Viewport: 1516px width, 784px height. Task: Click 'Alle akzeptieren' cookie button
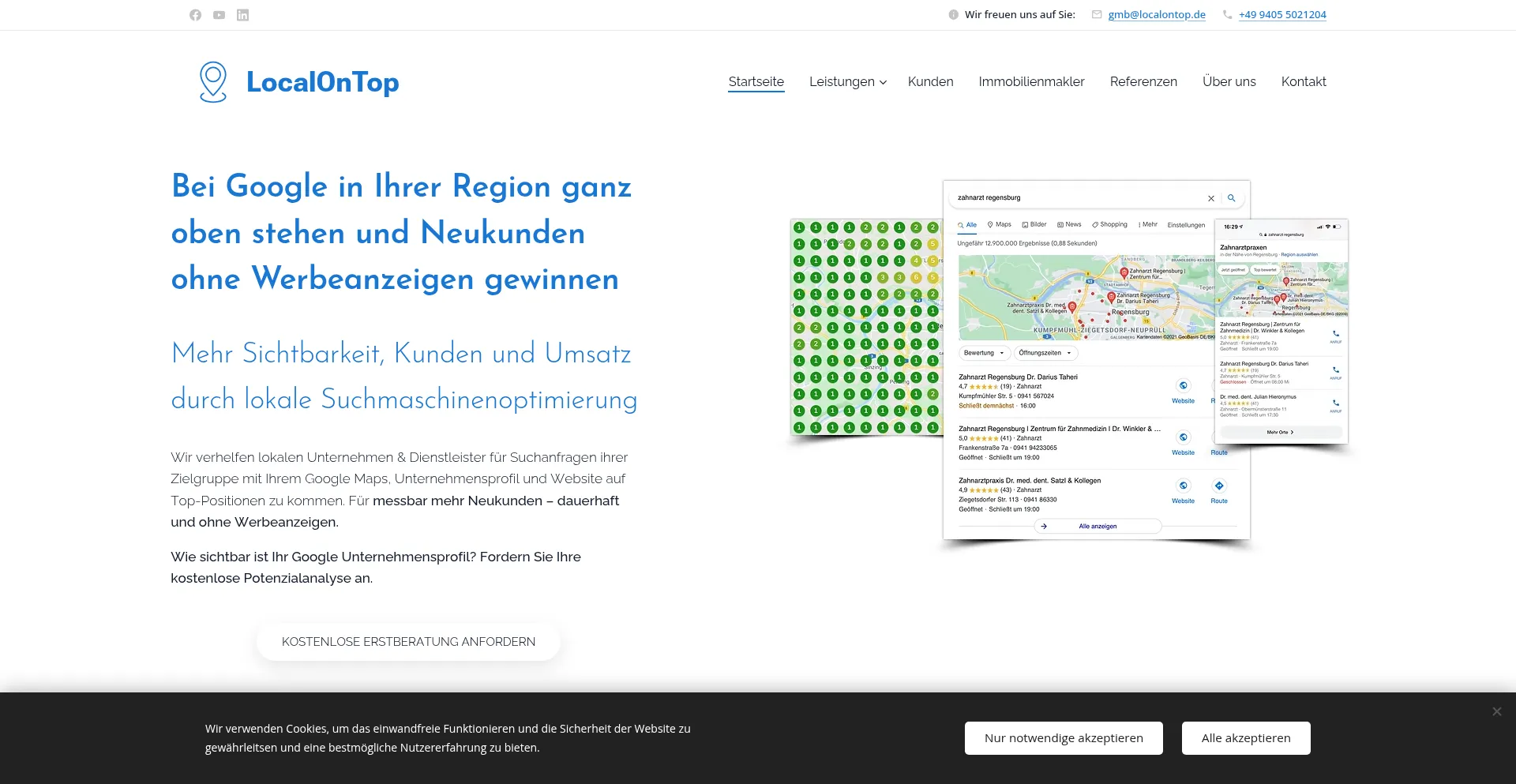coord(1246,738)
